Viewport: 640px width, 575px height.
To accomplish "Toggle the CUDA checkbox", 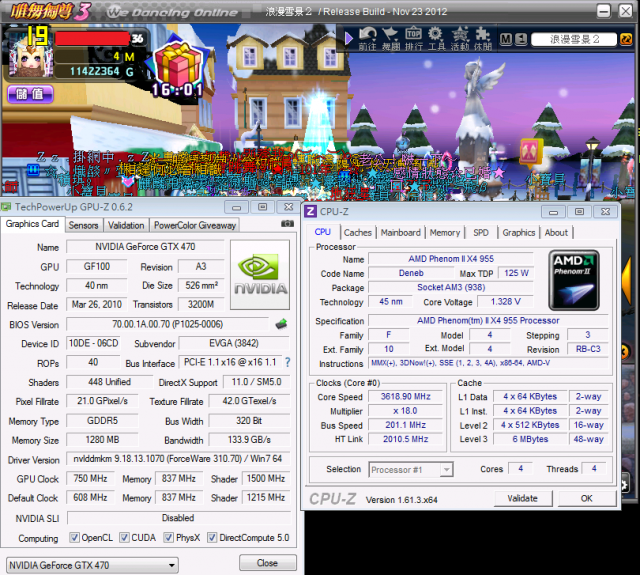I will pos(124,537).
